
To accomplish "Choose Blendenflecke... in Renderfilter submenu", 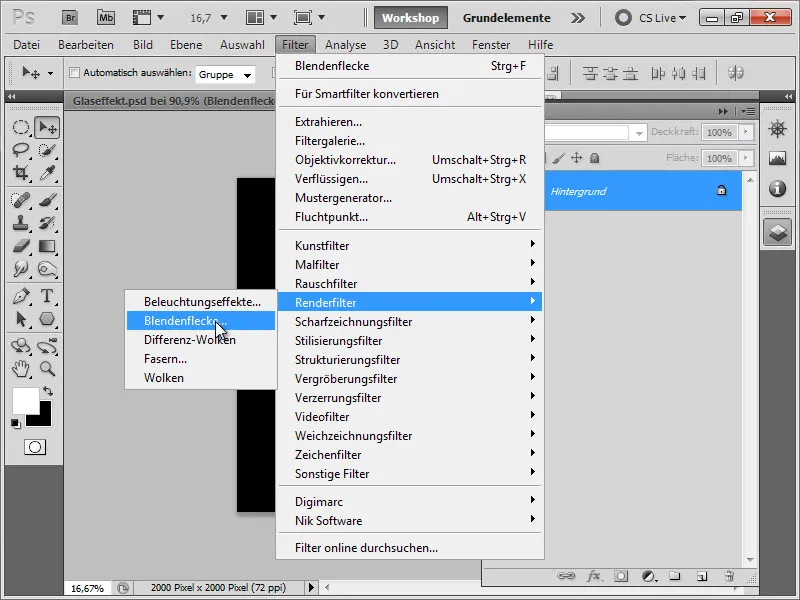I will coord(201,321).
